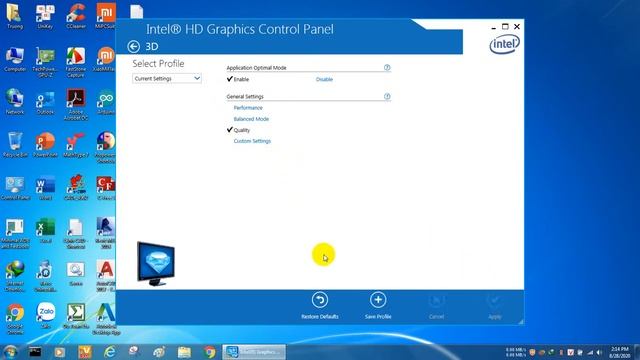Open the UniKey desktop shortcut

(x=45, y=16)
